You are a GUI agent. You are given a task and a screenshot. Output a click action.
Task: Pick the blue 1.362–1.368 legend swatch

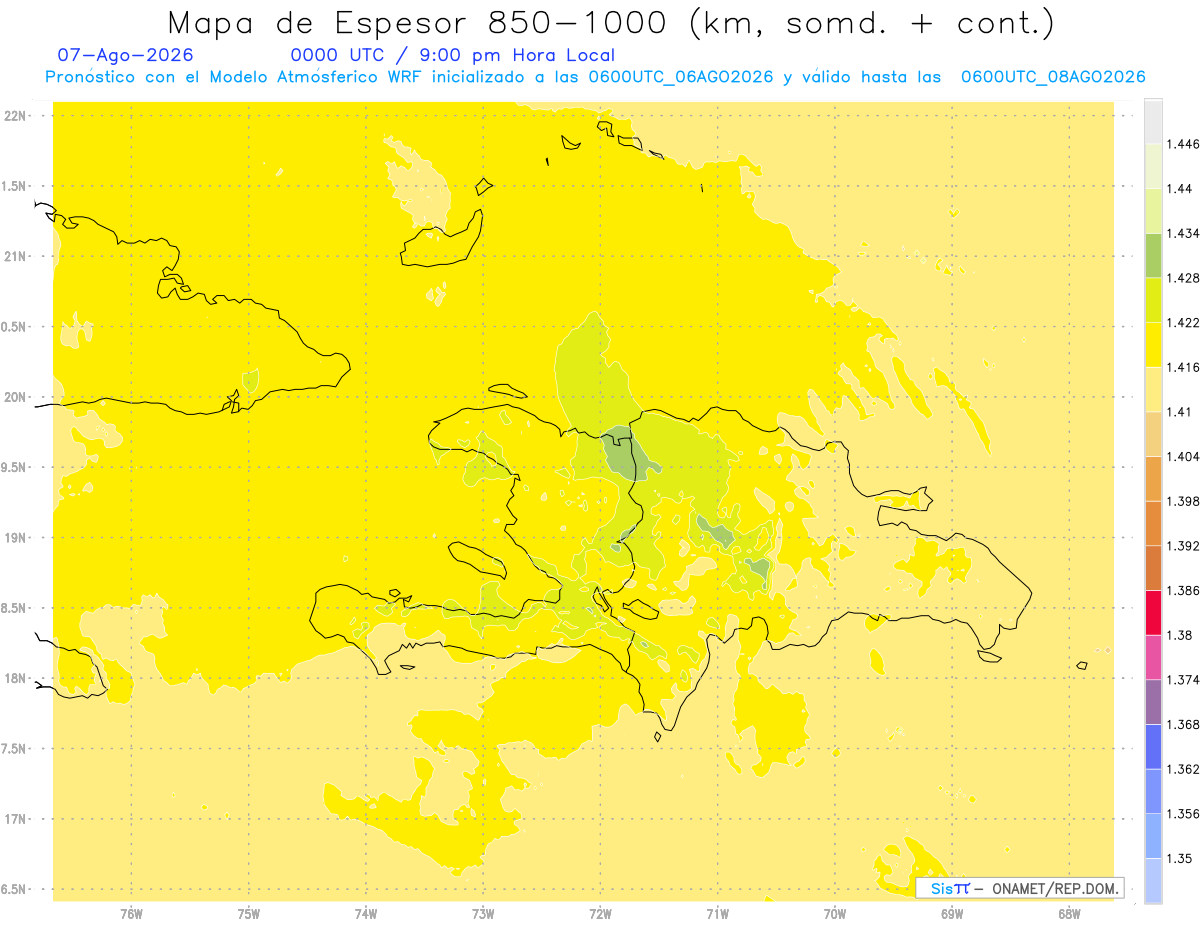(x=1153, y=747)
